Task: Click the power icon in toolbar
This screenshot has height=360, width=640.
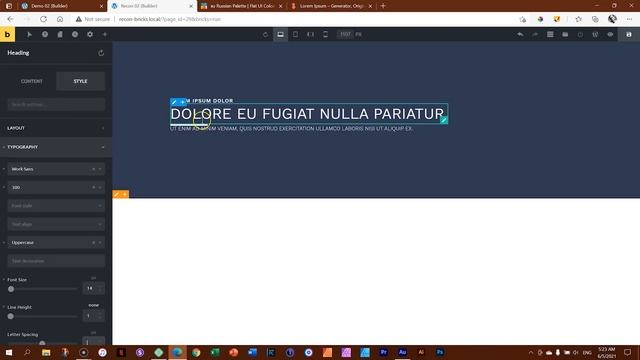Action: [x=580, y=35]
